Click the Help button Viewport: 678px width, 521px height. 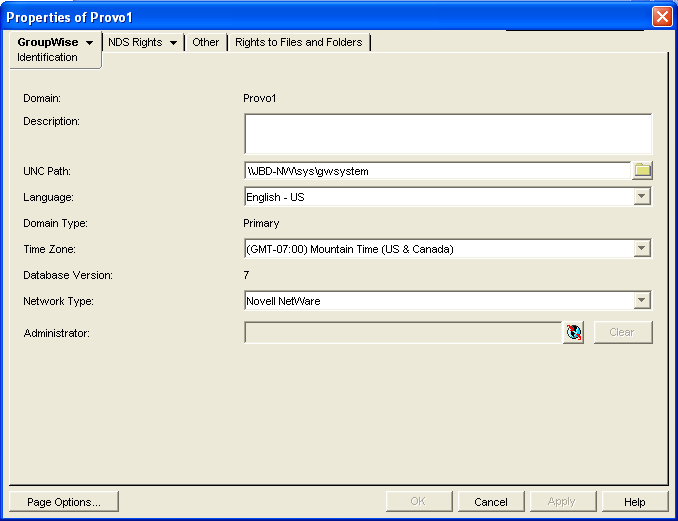pos(635,502)
